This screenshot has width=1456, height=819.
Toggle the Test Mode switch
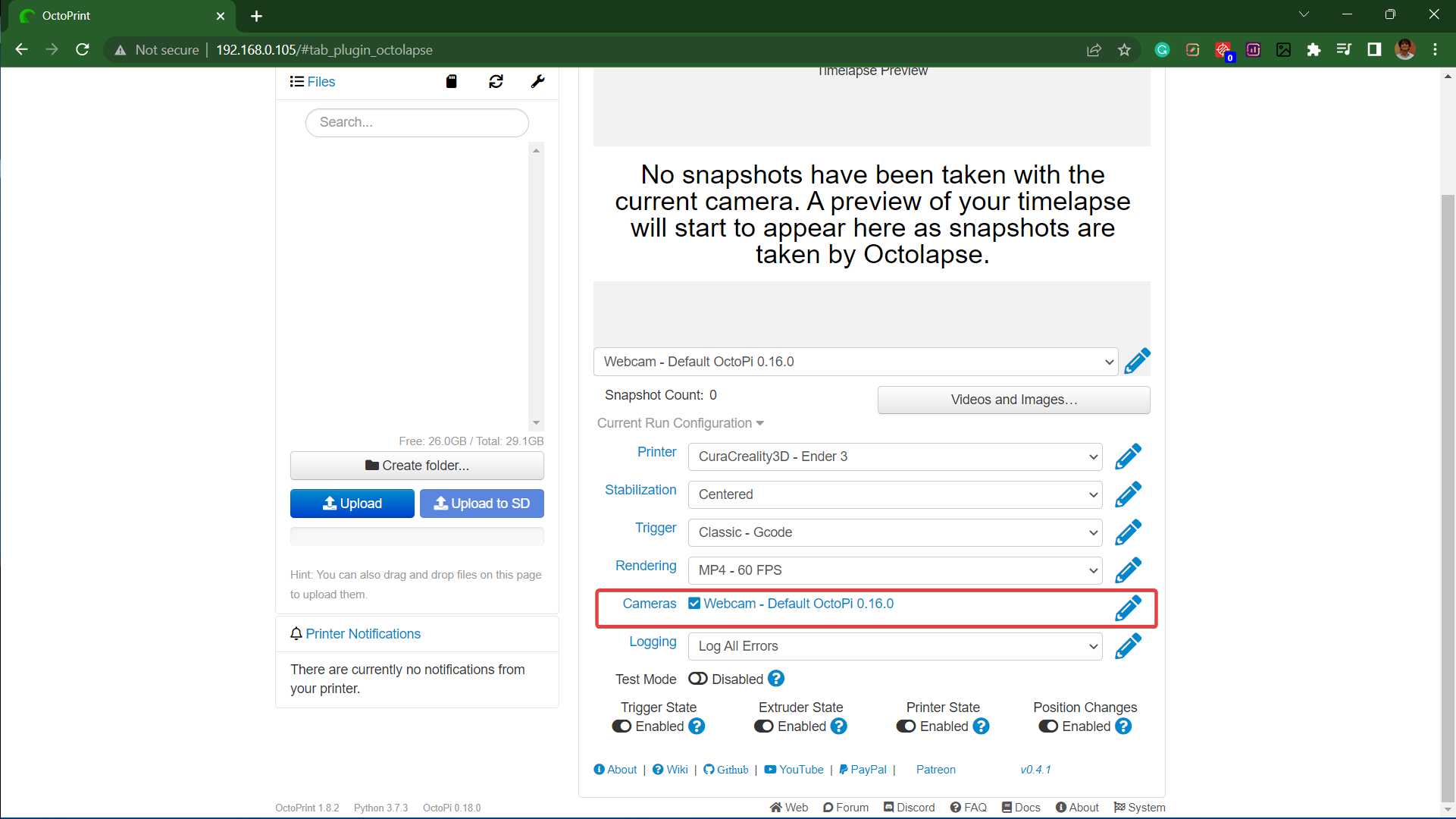697,679
